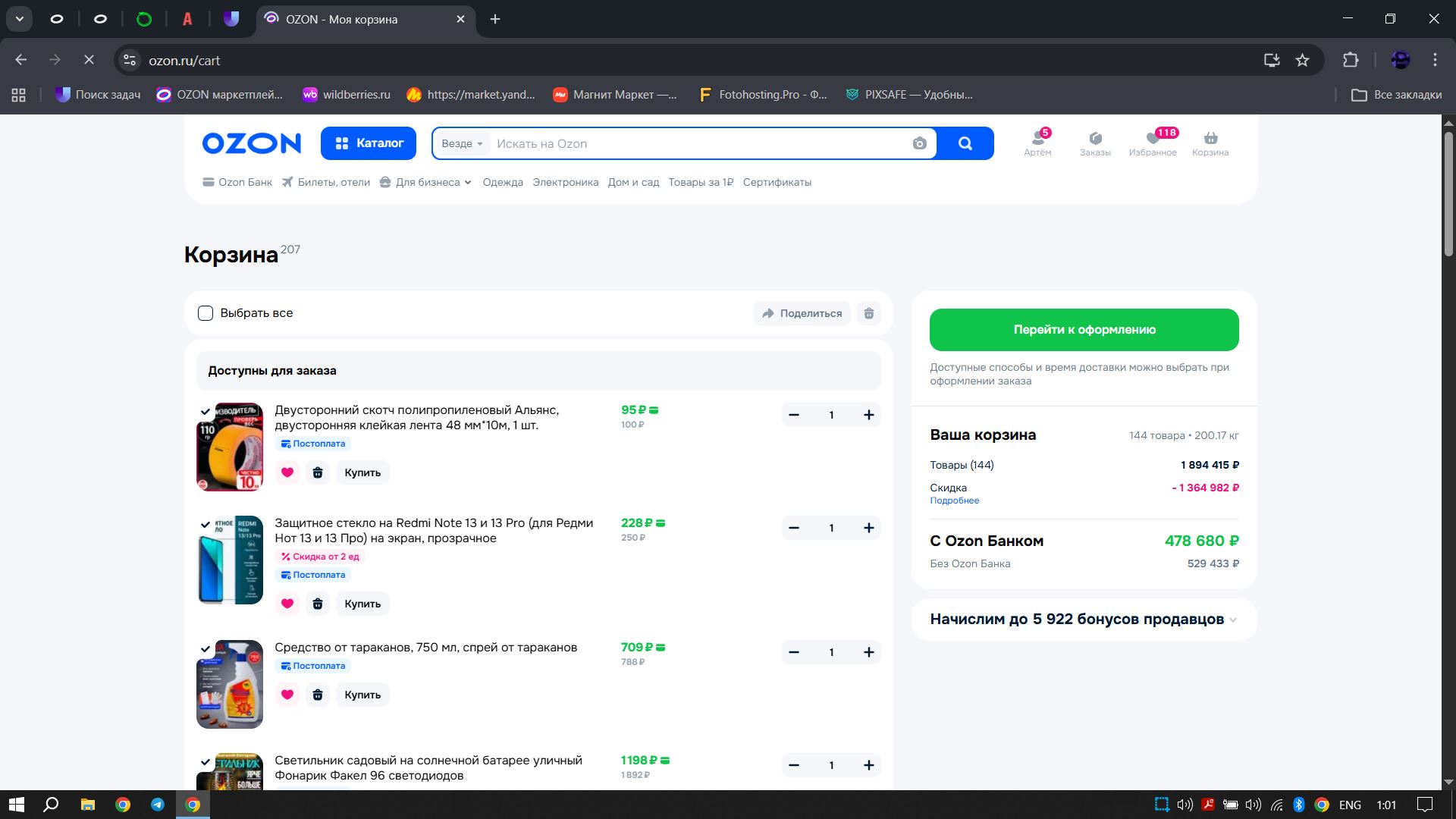The height and width of the screenshot is (819, 1456).
Task: Uncheck the cockroach spray item checkmark
Action: point(205,649)
